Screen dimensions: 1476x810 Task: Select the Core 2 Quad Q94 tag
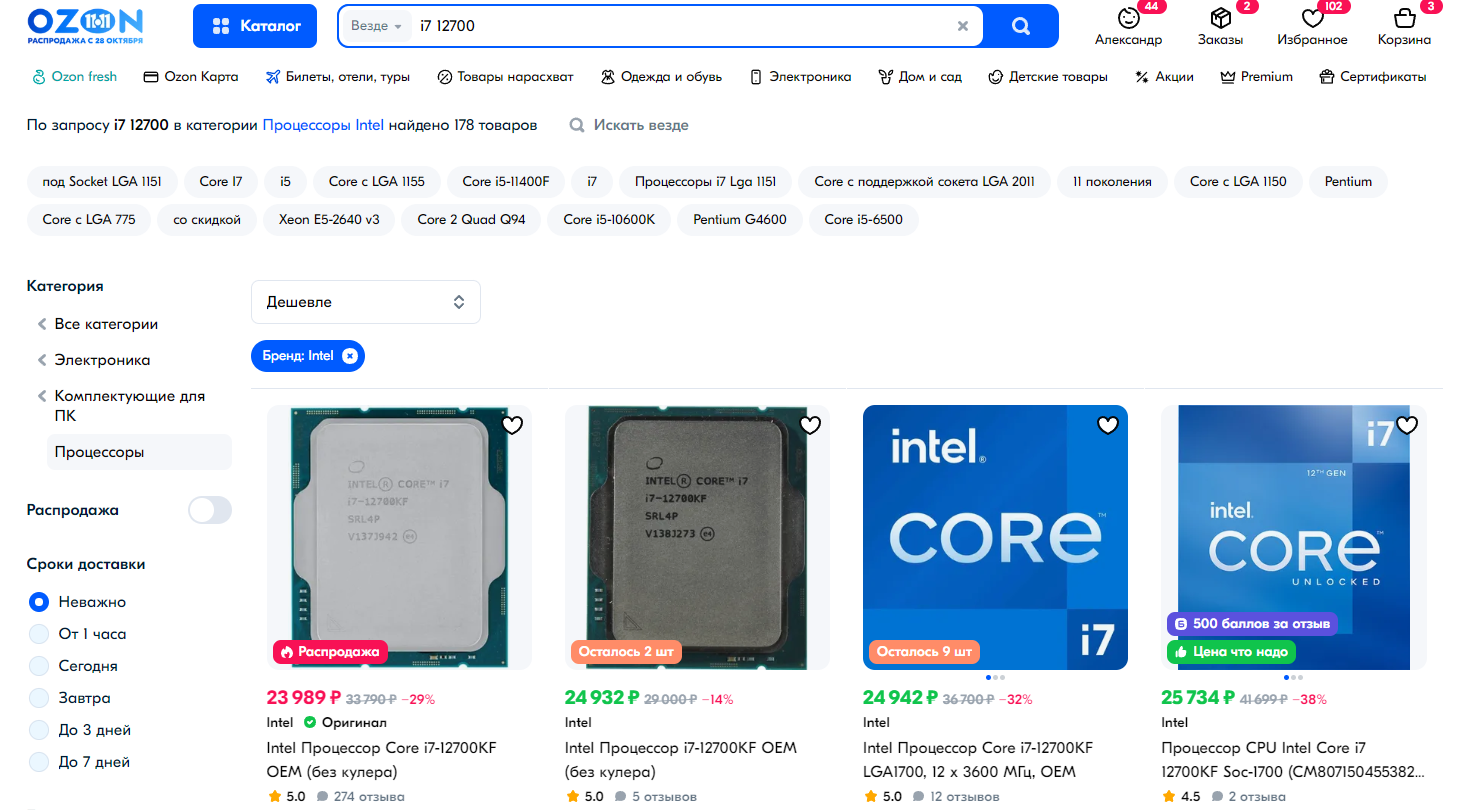pyautogui.click(x=471, y=220)
